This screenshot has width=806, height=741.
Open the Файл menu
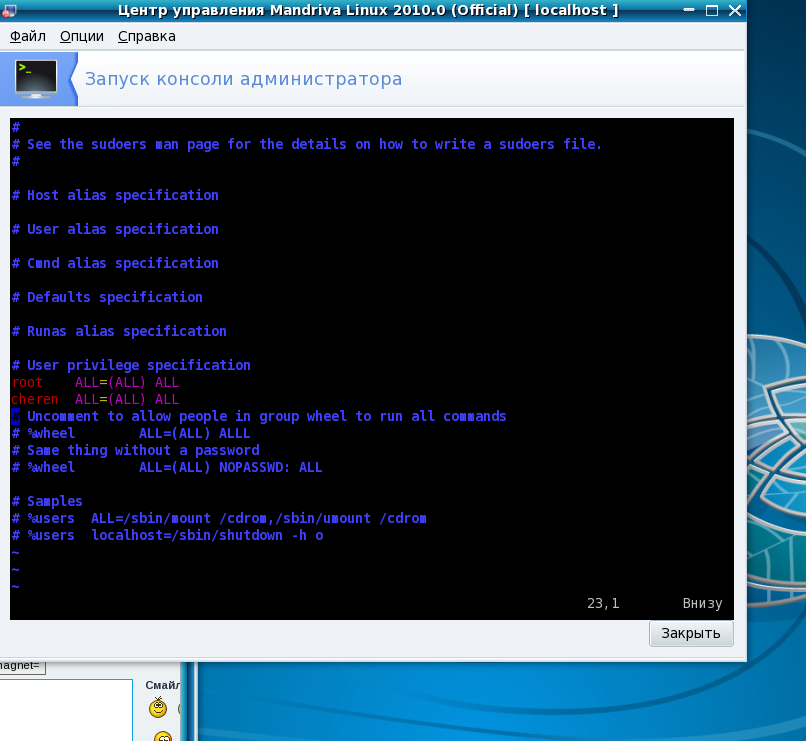[x=28, y=36]
